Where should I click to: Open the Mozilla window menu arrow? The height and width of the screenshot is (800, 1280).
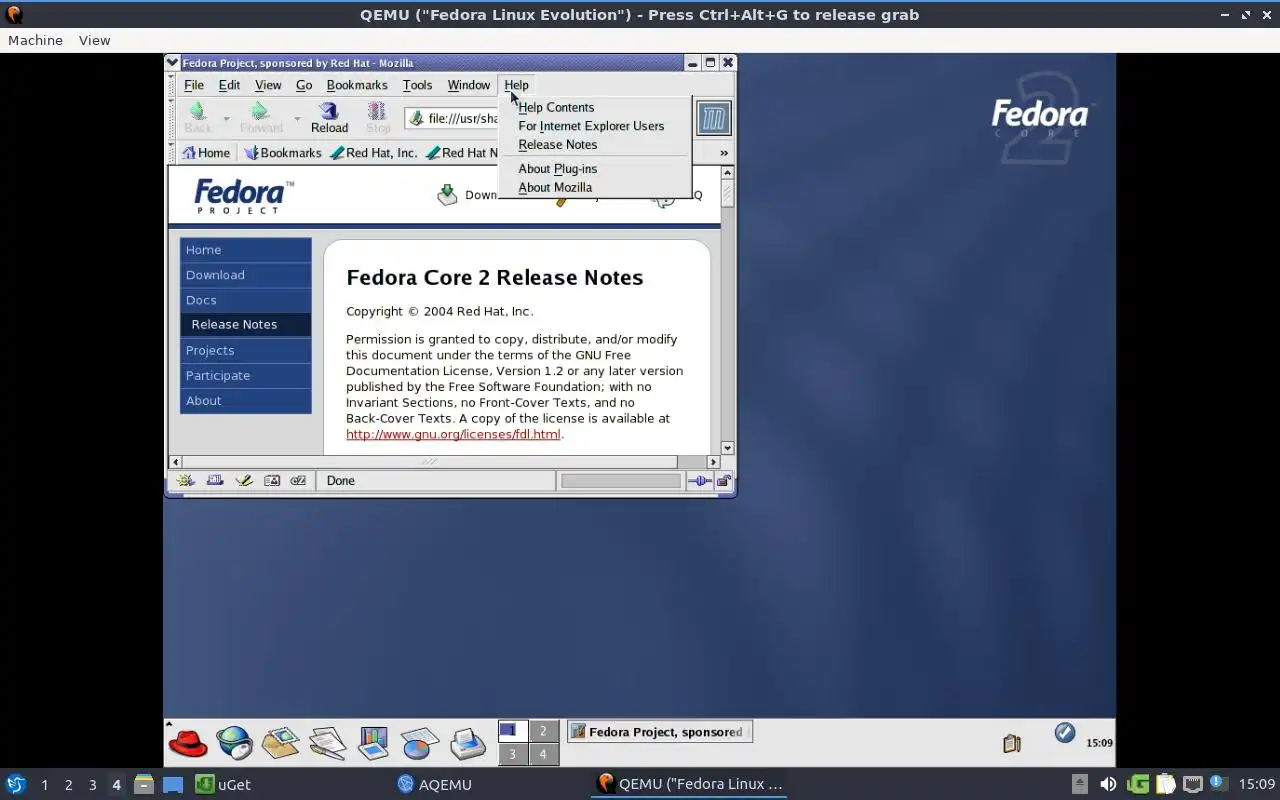173,63
